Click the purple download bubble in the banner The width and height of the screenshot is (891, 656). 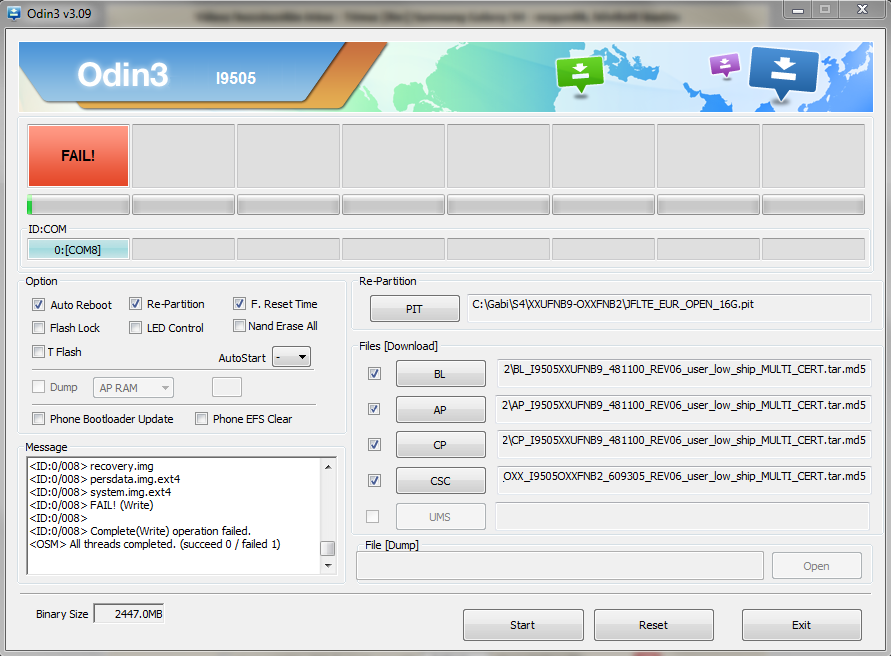725,65
